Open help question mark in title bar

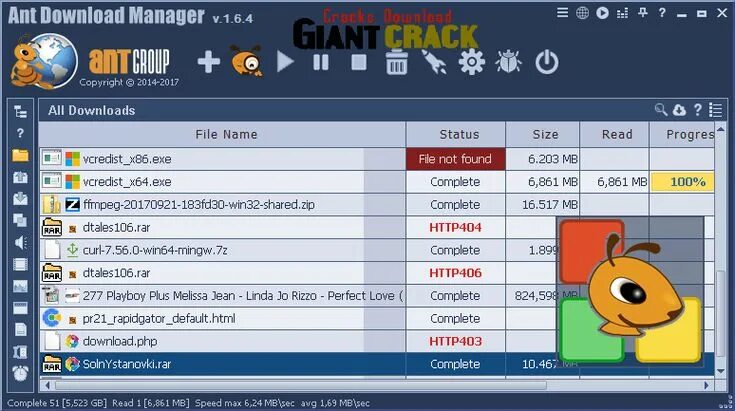click(662, 13)
